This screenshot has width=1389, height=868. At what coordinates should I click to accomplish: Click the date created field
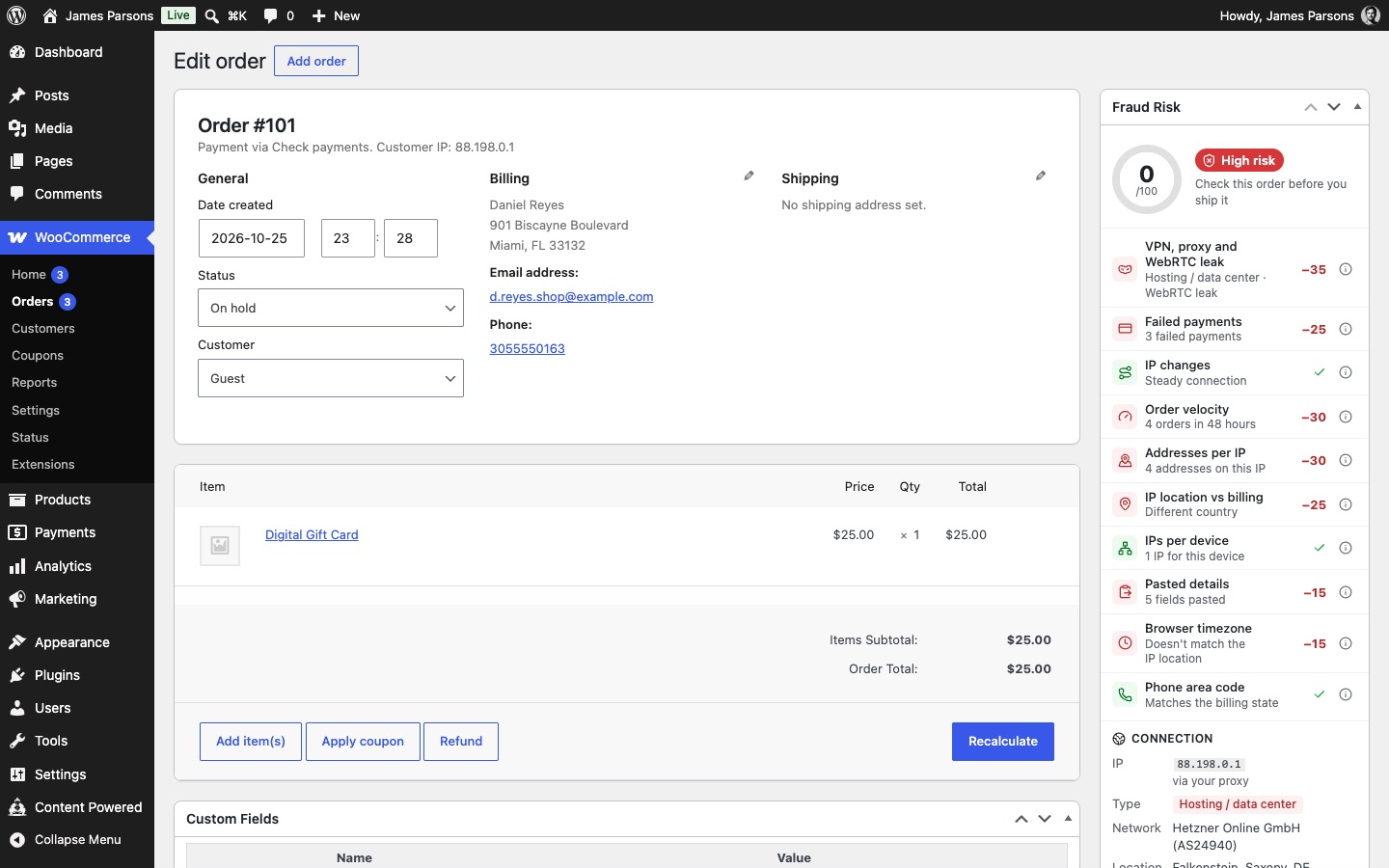tap(251, 238)
